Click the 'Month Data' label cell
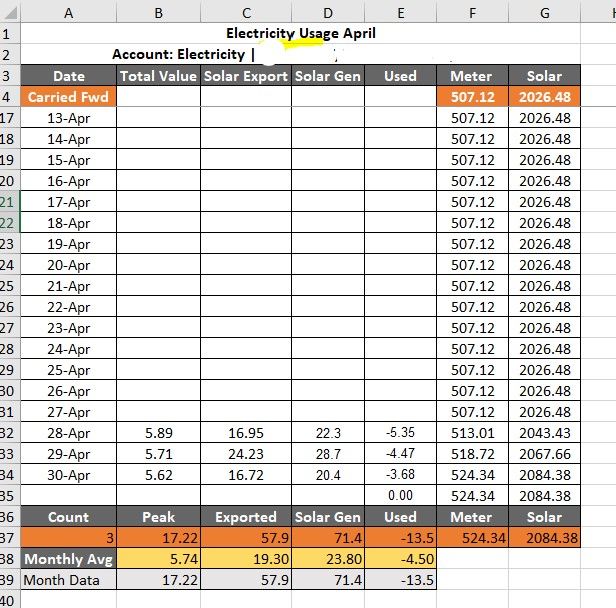 68,580
